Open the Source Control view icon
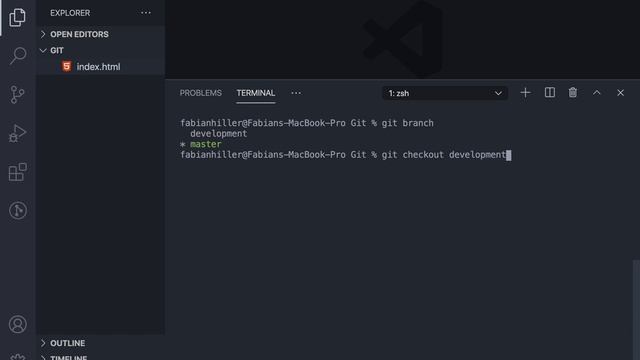 pyautogui.click(x=17, y=95)
